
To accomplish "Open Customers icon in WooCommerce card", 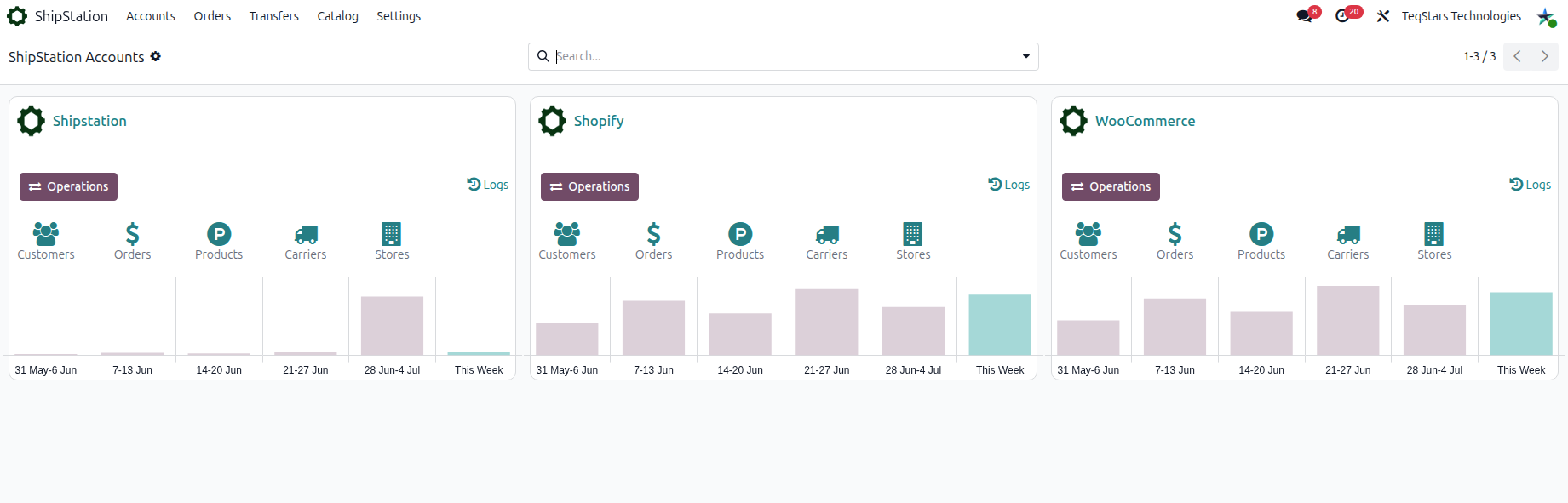I will [1088, 233].
